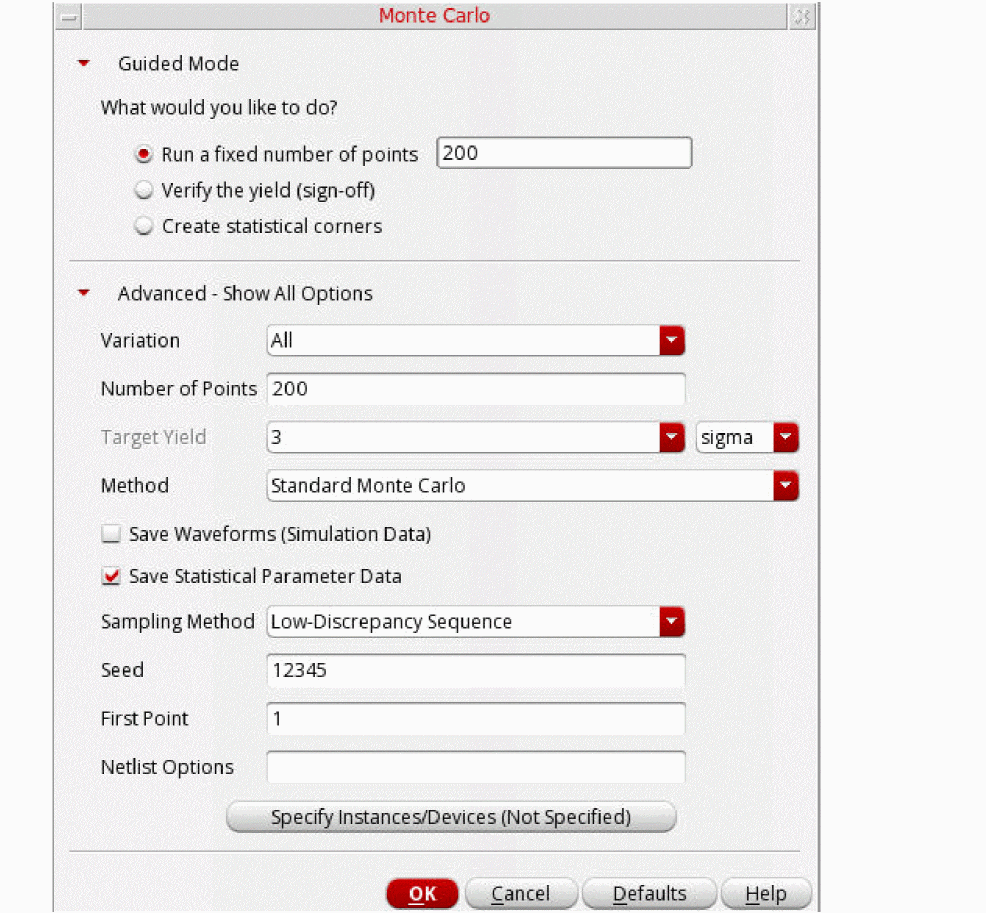Viewport: 986px width, 913px height.
Task: Open the Sampling Method dropdown arrow
Action: (672, 622)
